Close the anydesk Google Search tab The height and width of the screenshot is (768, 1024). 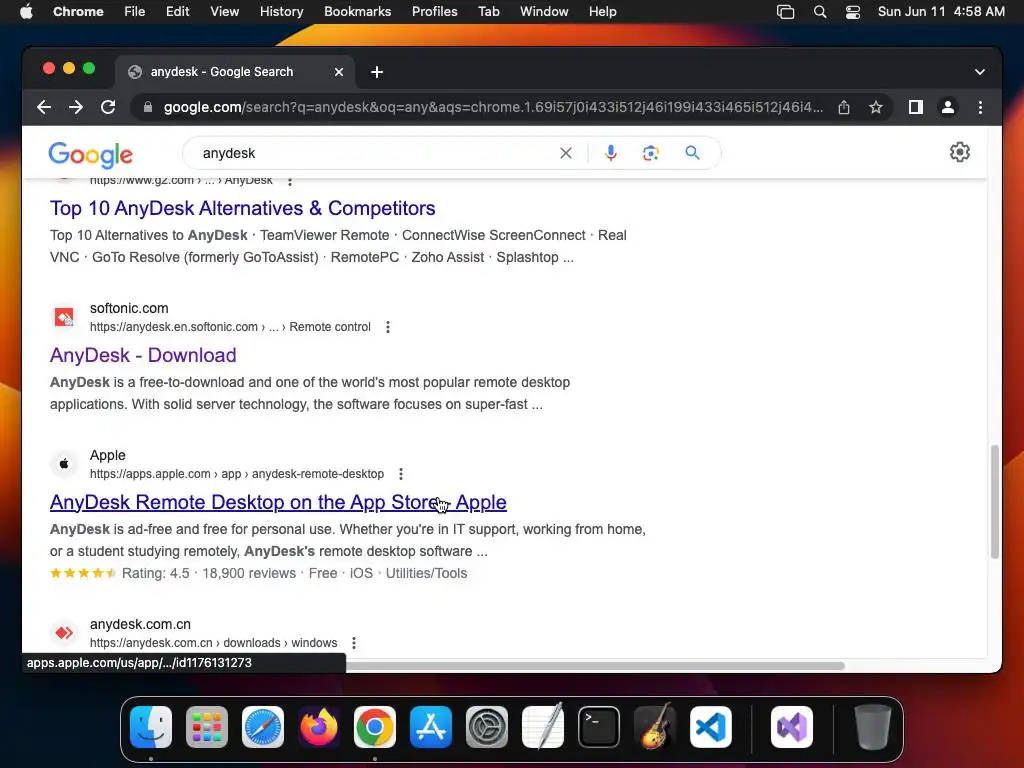tap(339, 72)
